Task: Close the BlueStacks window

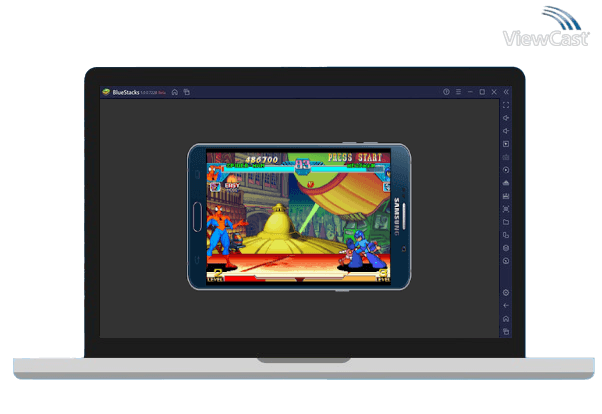Action: [x=494, y=92]
